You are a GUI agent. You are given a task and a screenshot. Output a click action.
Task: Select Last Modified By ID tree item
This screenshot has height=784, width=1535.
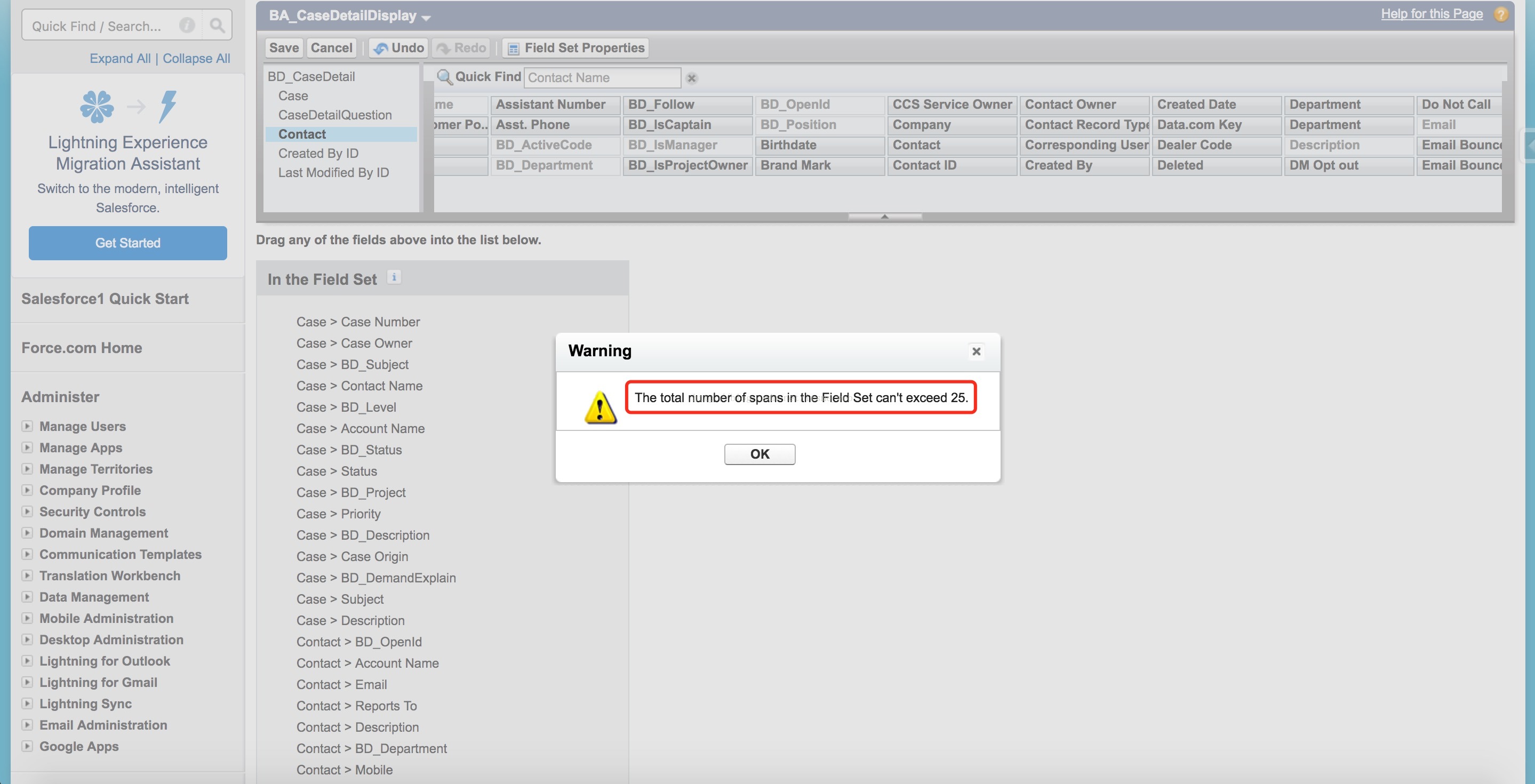click(x=333, y=172)
